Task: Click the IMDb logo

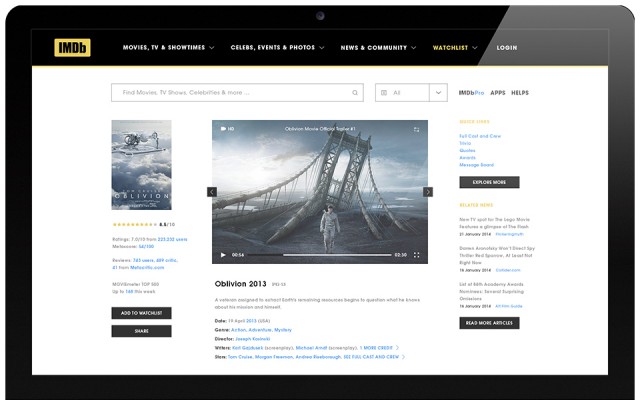Action: point(72,48)
